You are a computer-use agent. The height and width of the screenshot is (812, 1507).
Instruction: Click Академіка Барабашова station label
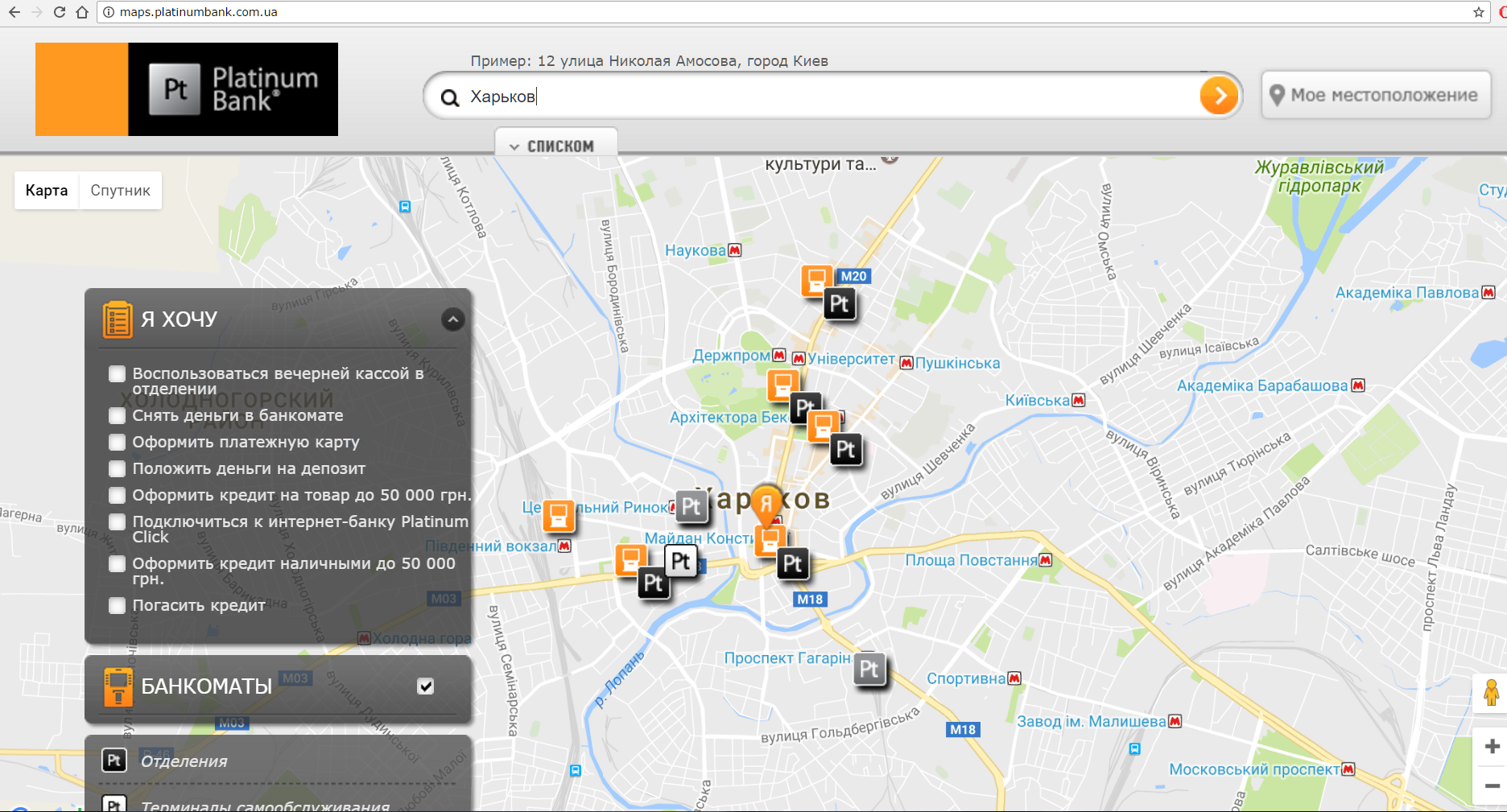point(1262,385)
